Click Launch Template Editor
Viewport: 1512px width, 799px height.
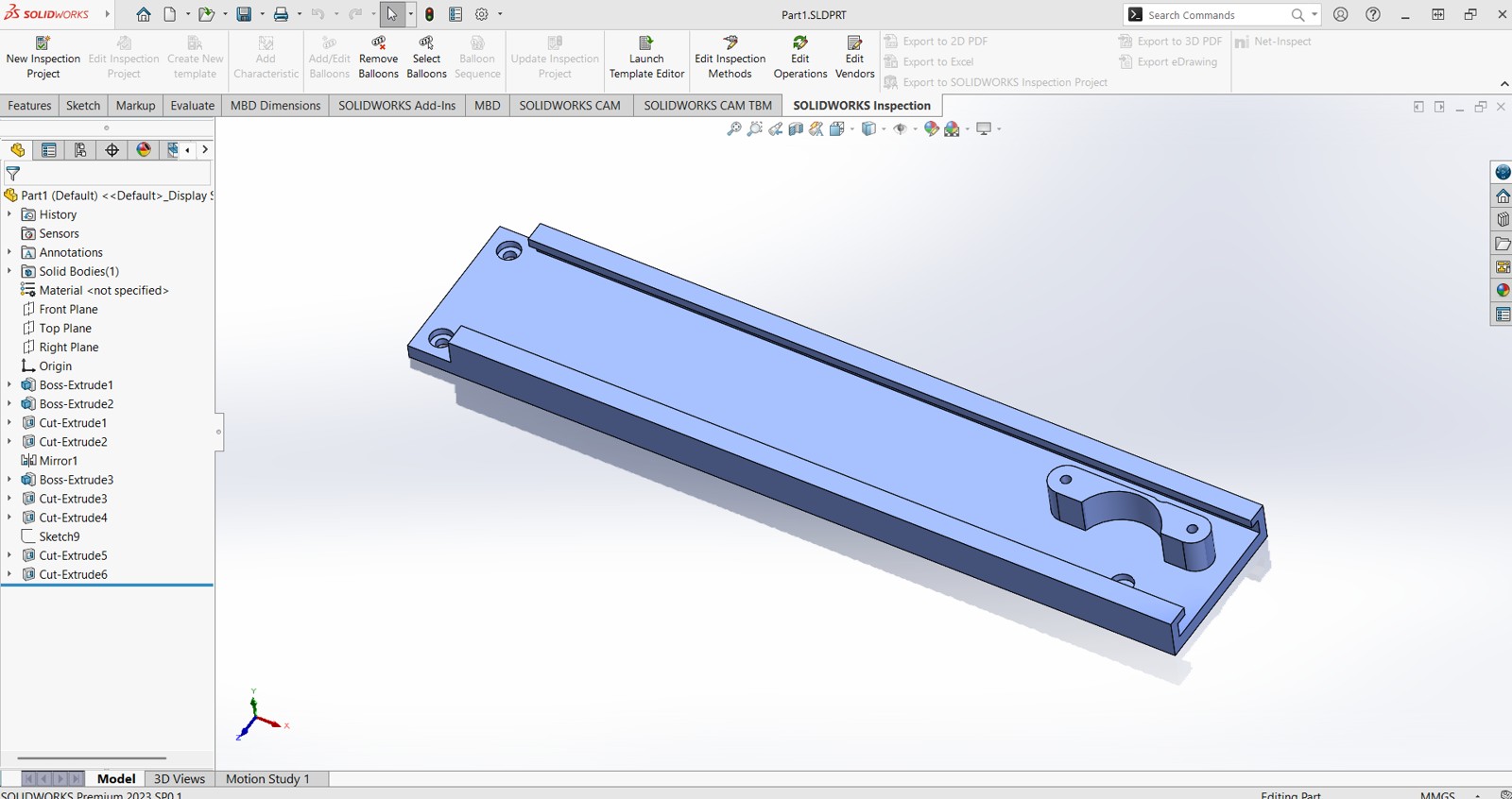[646, 58]
